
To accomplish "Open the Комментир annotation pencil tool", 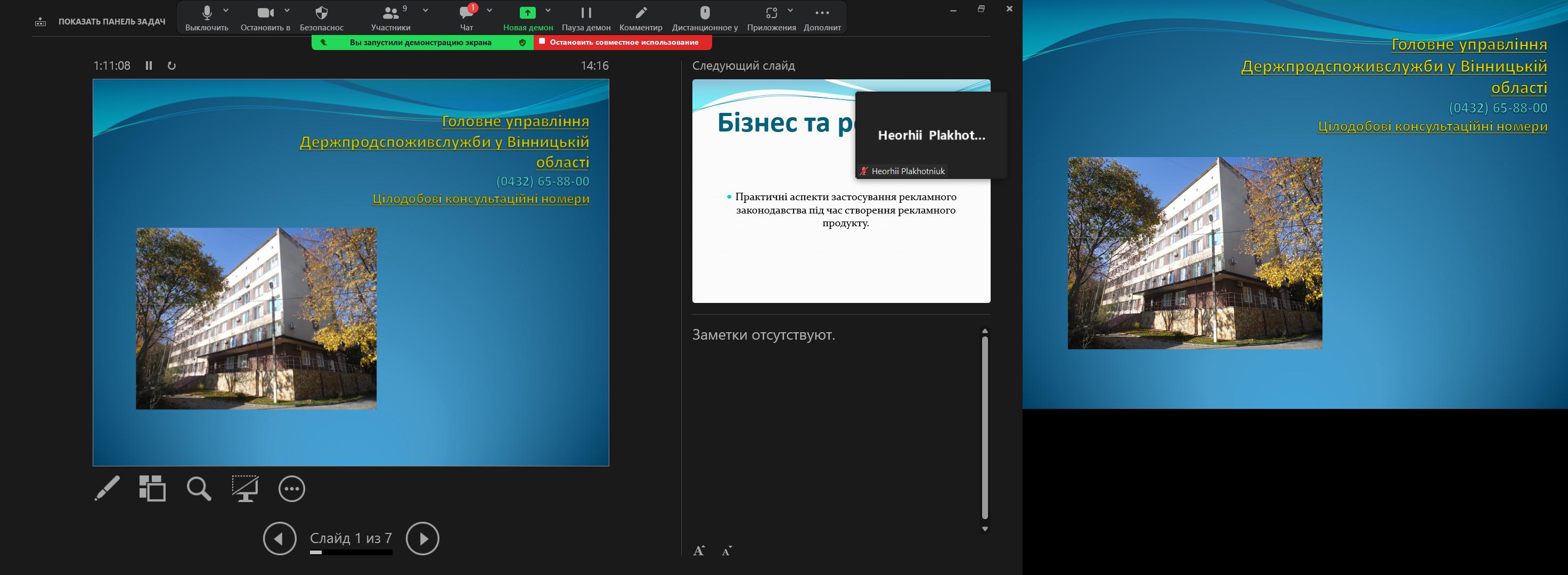I will (640, 18).
